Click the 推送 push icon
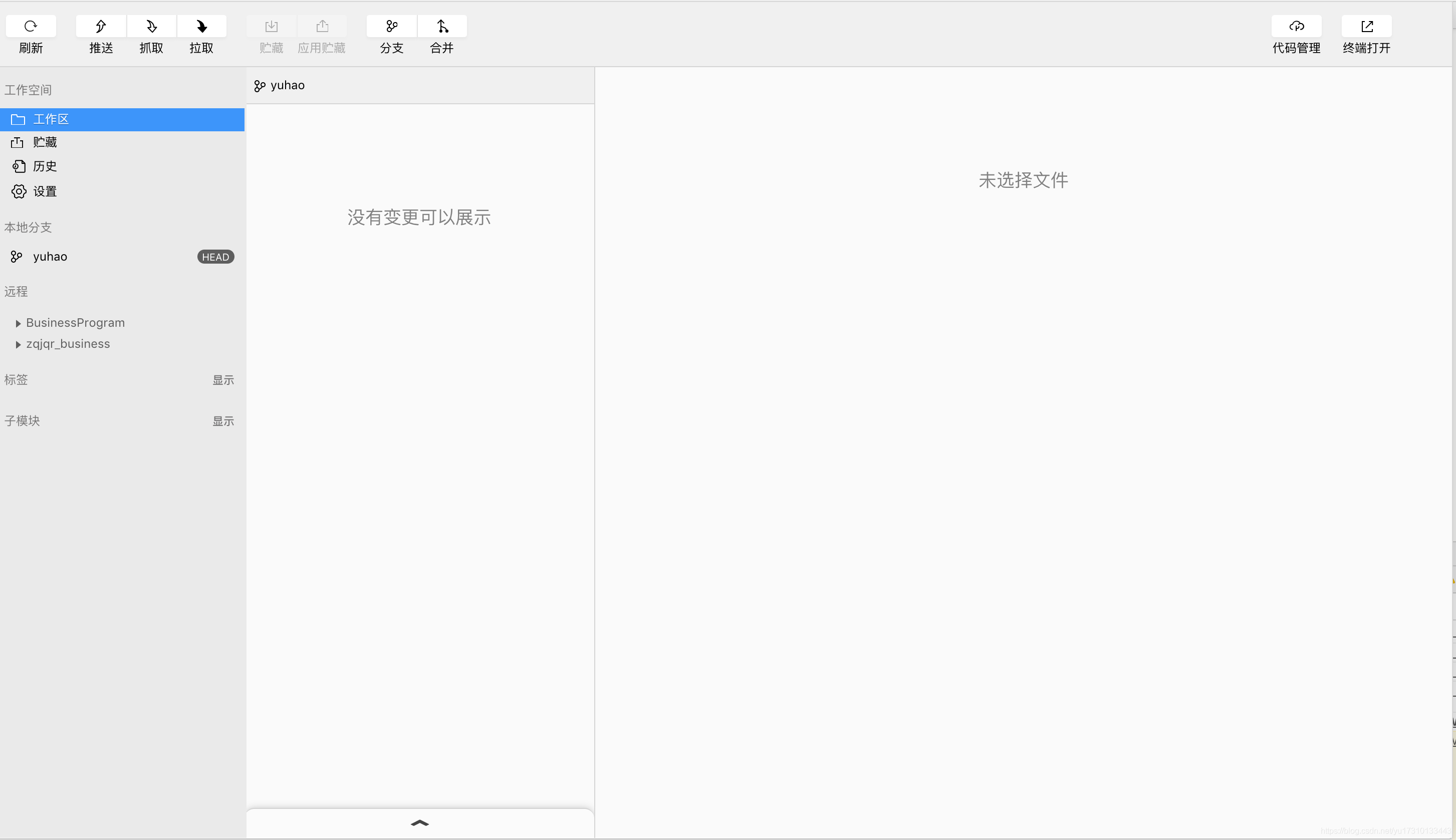 click(101, 26)
